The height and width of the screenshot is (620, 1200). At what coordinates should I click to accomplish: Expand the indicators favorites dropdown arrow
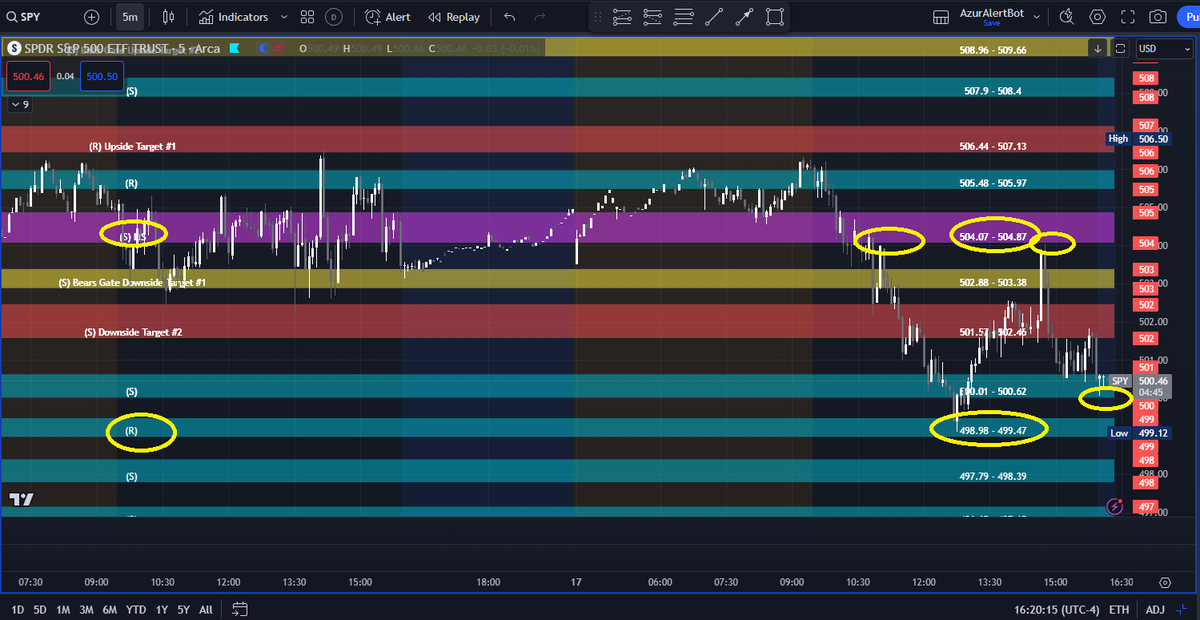point(285,17)
